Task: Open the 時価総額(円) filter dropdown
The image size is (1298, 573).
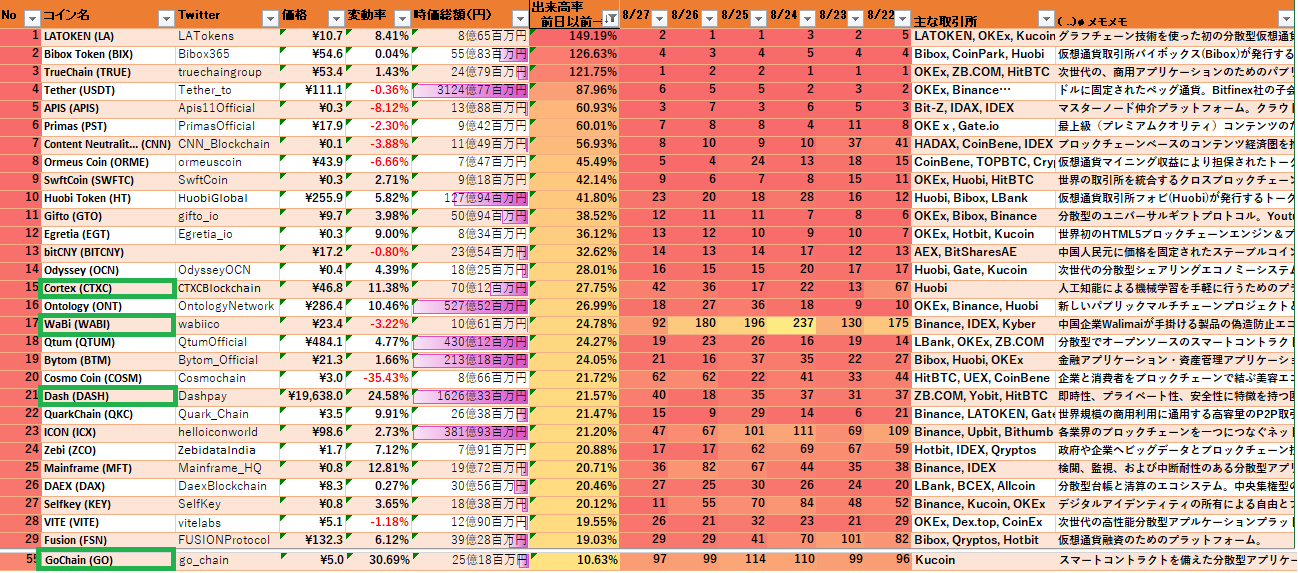Action: coord(518,18)
